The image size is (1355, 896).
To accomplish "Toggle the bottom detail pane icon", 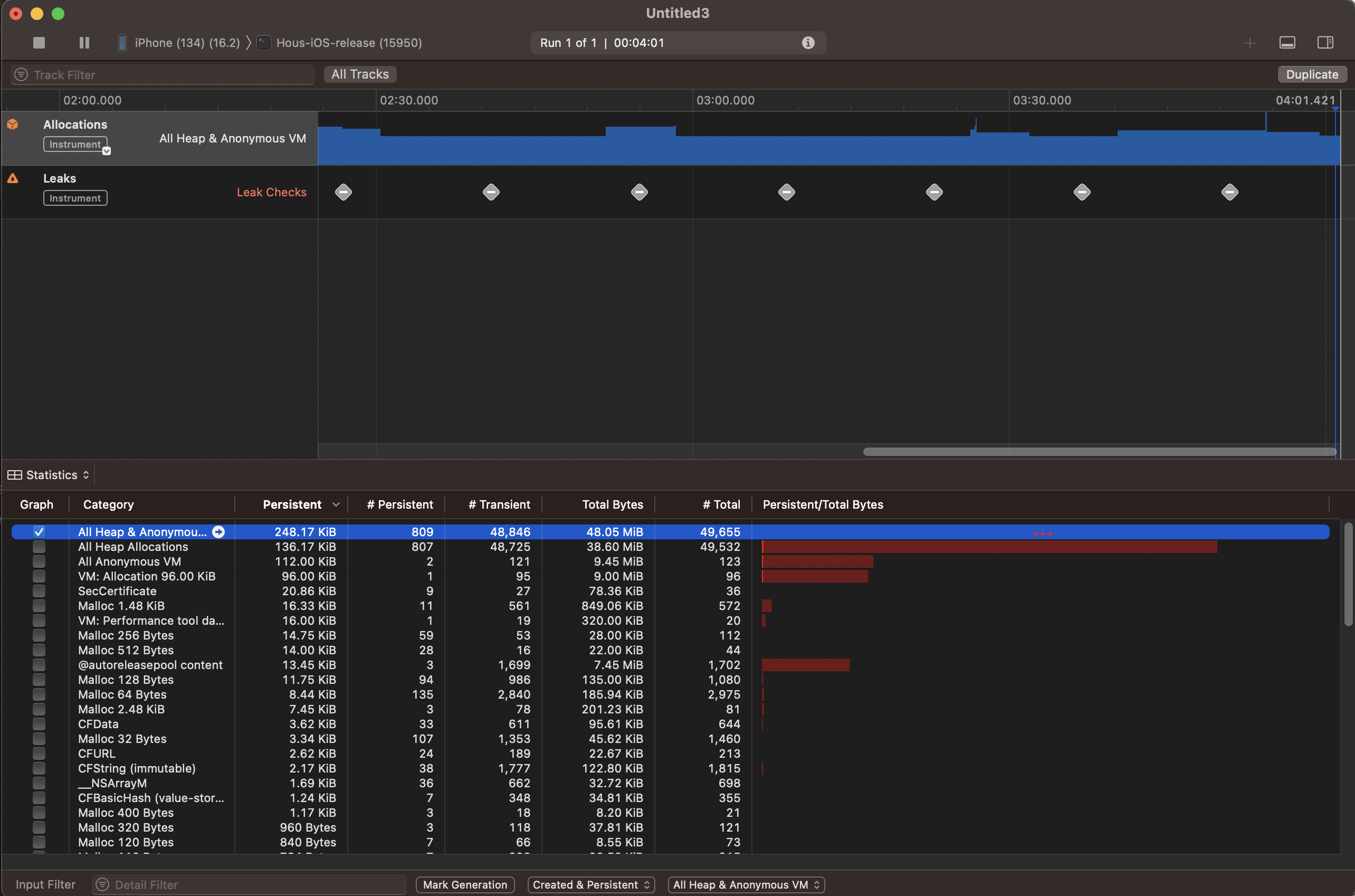I will tap(1287, 43).
